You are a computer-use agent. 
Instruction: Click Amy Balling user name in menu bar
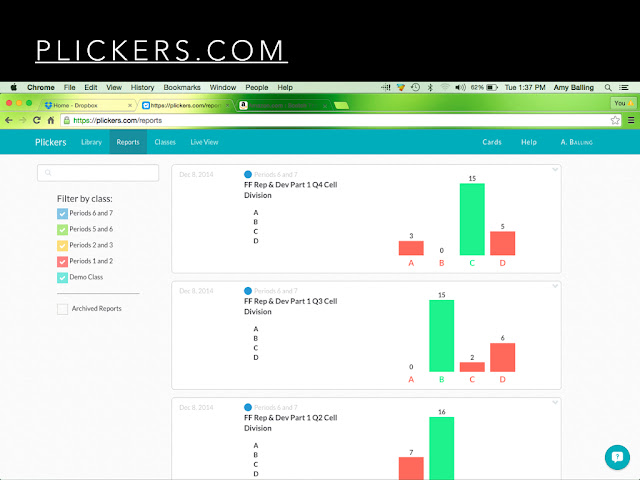coord(573,87)
